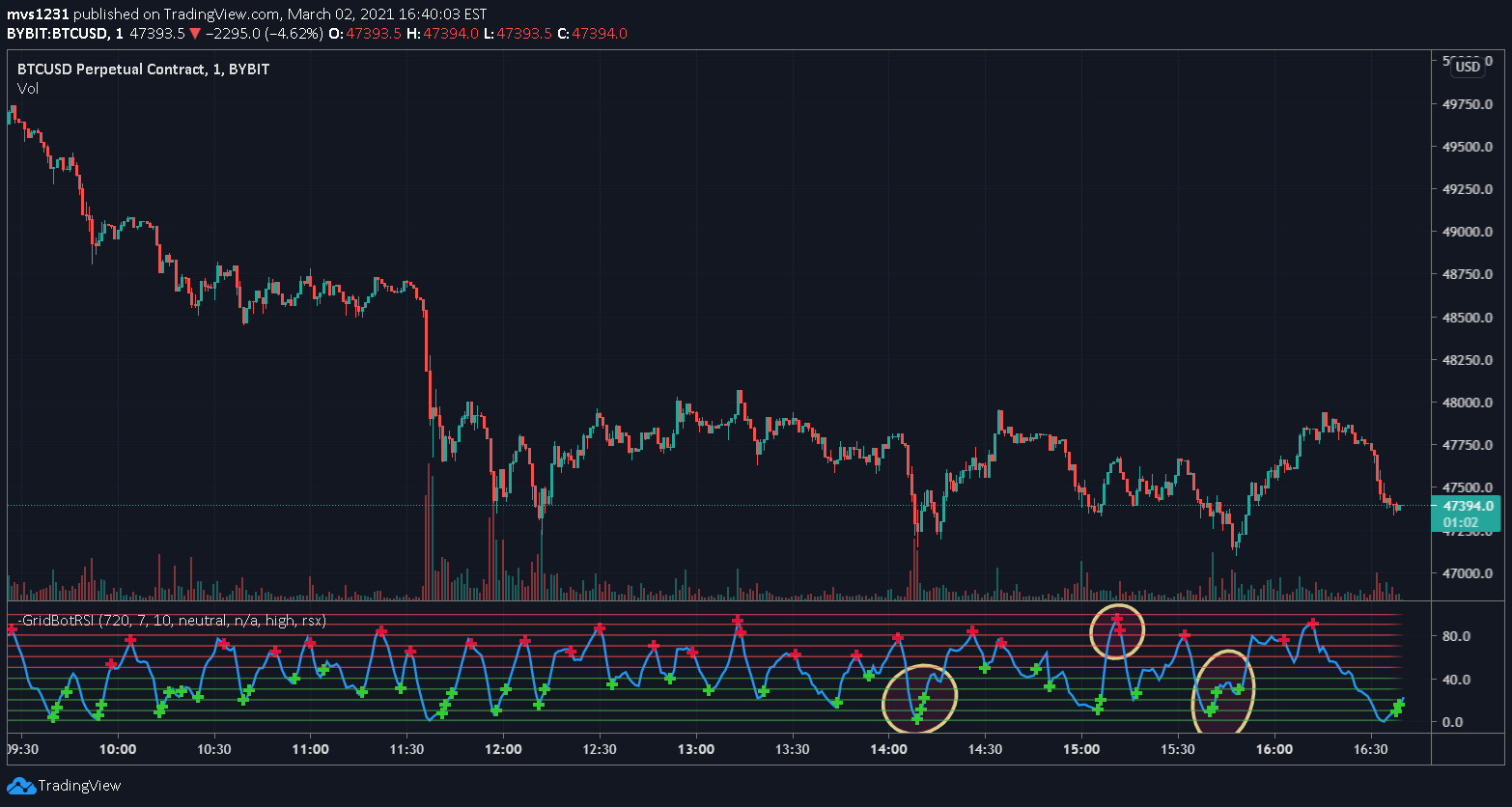Click the red down-triangle price change icon
Image resolution: width=1512 pixels, height=807 pixels.
click(x=195, y=34)
